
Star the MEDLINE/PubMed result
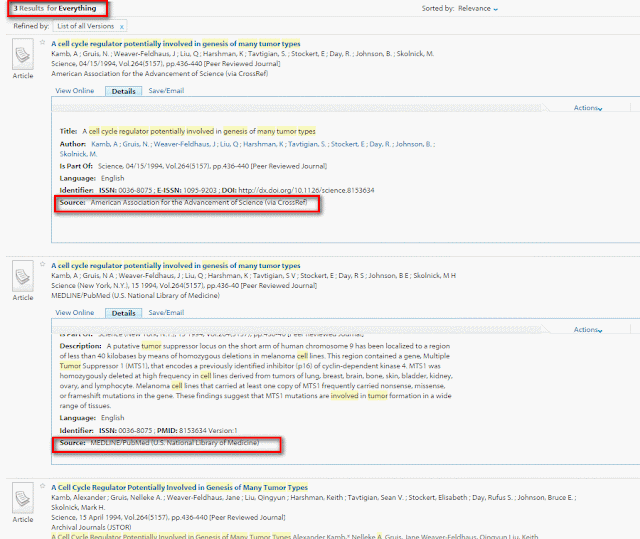coord(42,264)
